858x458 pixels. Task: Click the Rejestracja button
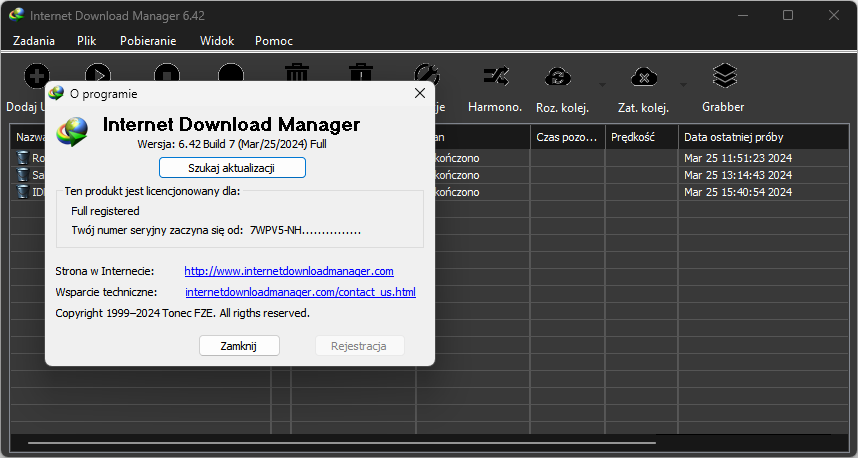pyautogui.click(x=359, y=346)
